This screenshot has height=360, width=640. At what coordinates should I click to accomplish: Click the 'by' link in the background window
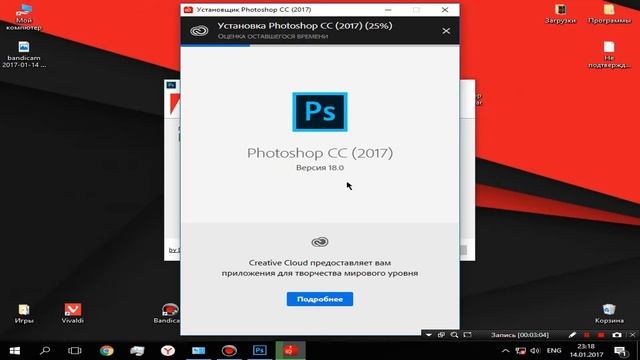click(173, 250)
